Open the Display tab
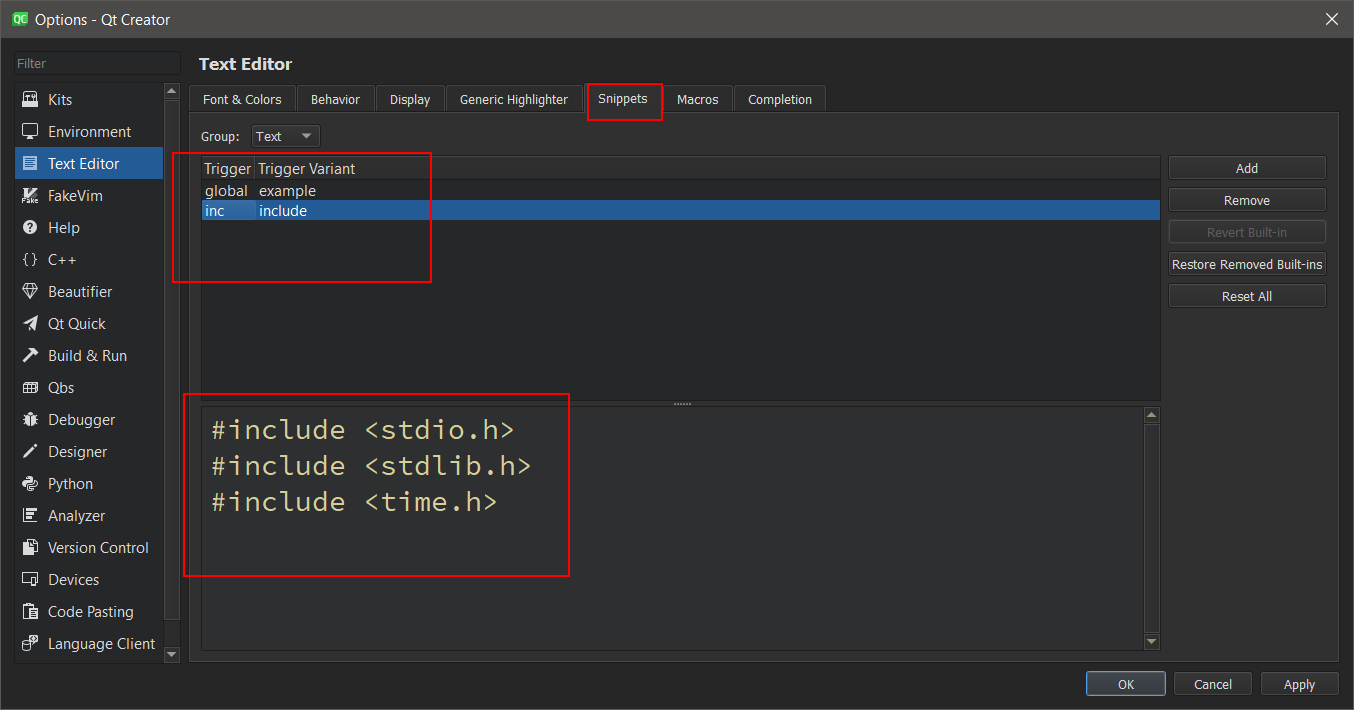Viewport: 1354px width, 710px height. coord(410,99)
